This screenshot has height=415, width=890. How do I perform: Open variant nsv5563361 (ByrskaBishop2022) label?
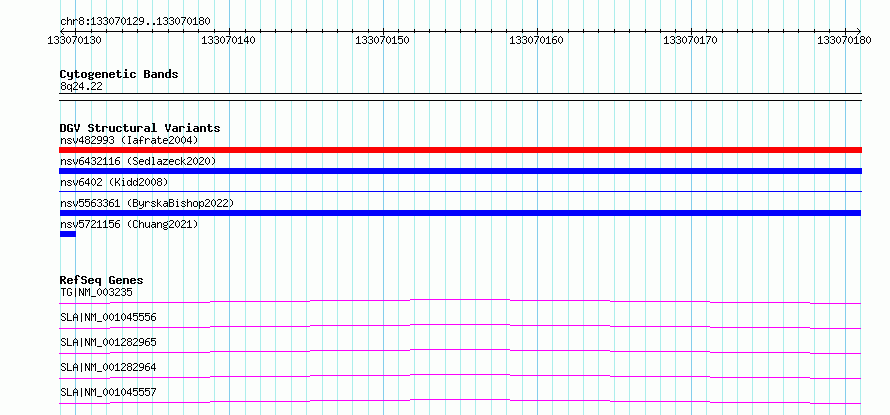coord(146,203)
